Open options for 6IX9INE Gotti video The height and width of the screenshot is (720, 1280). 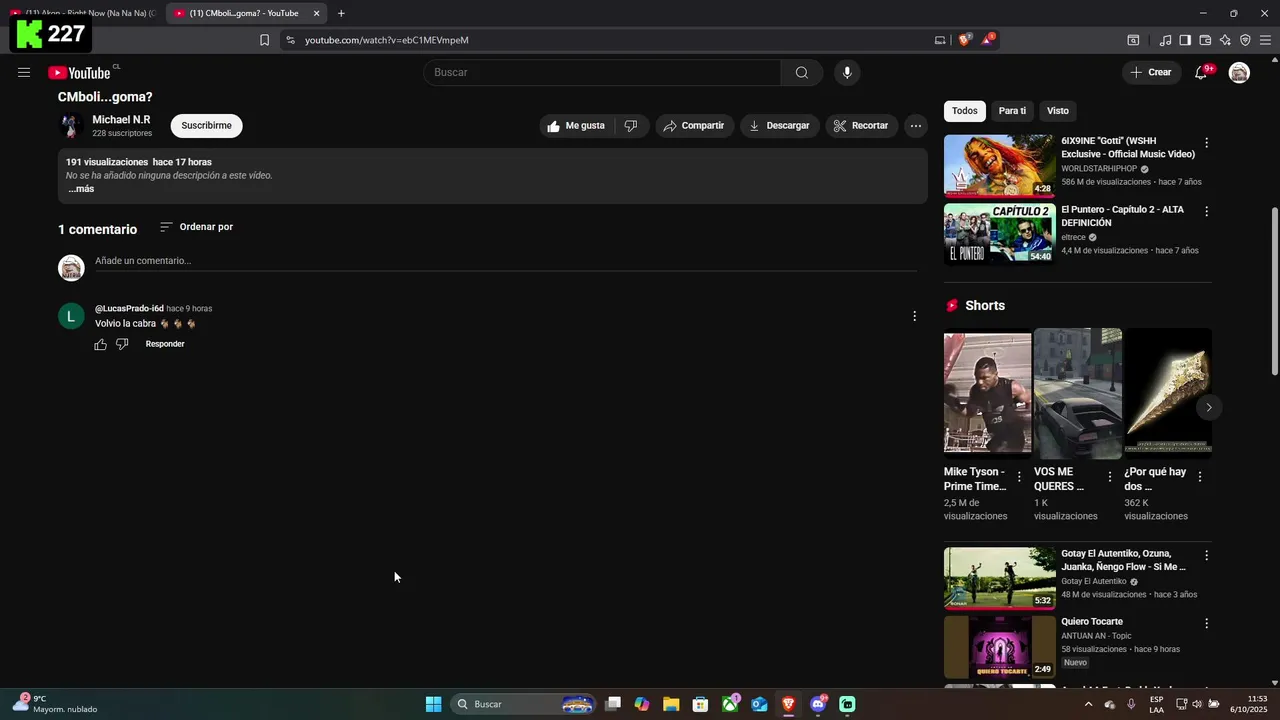[1206, 143]
